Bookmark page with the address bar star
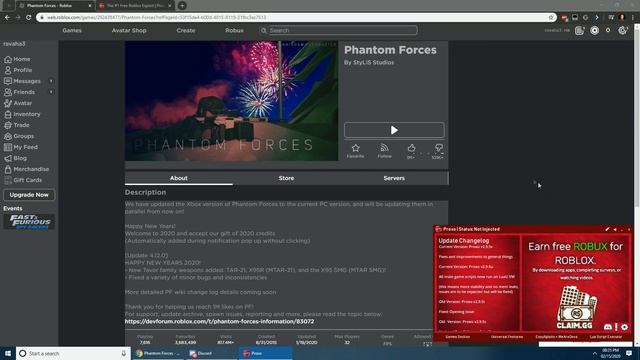 pyautogui.click(x=551, y=18)
